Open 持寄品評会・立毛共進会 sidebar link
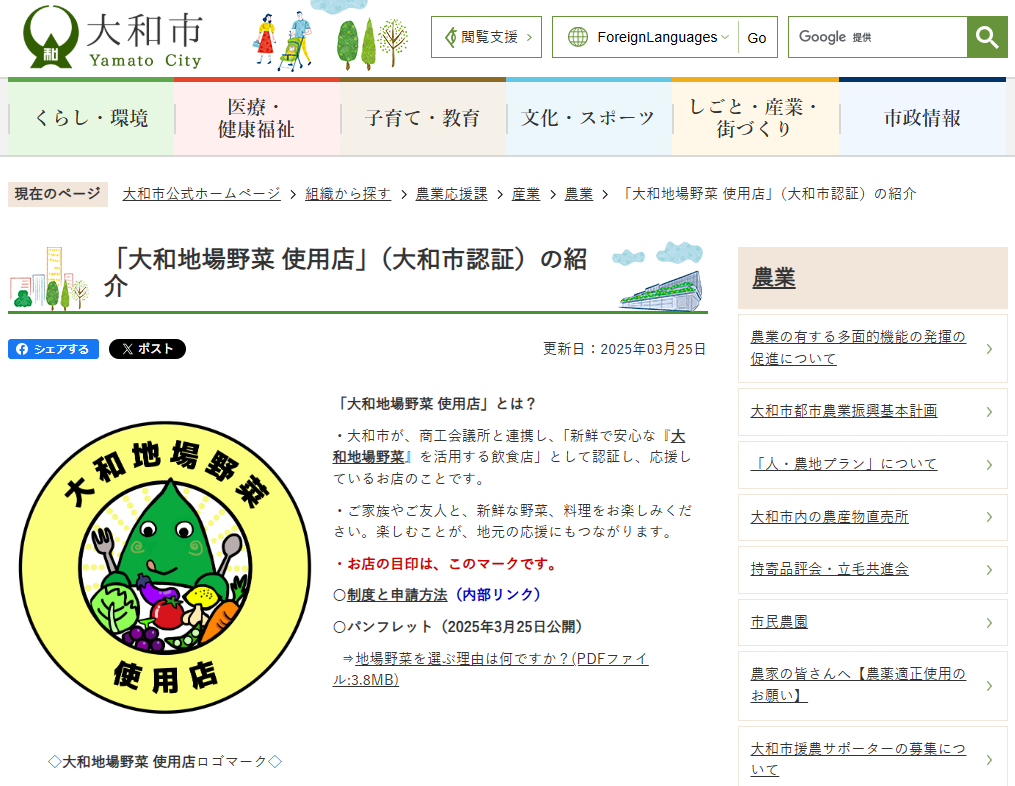 [829, 569]
